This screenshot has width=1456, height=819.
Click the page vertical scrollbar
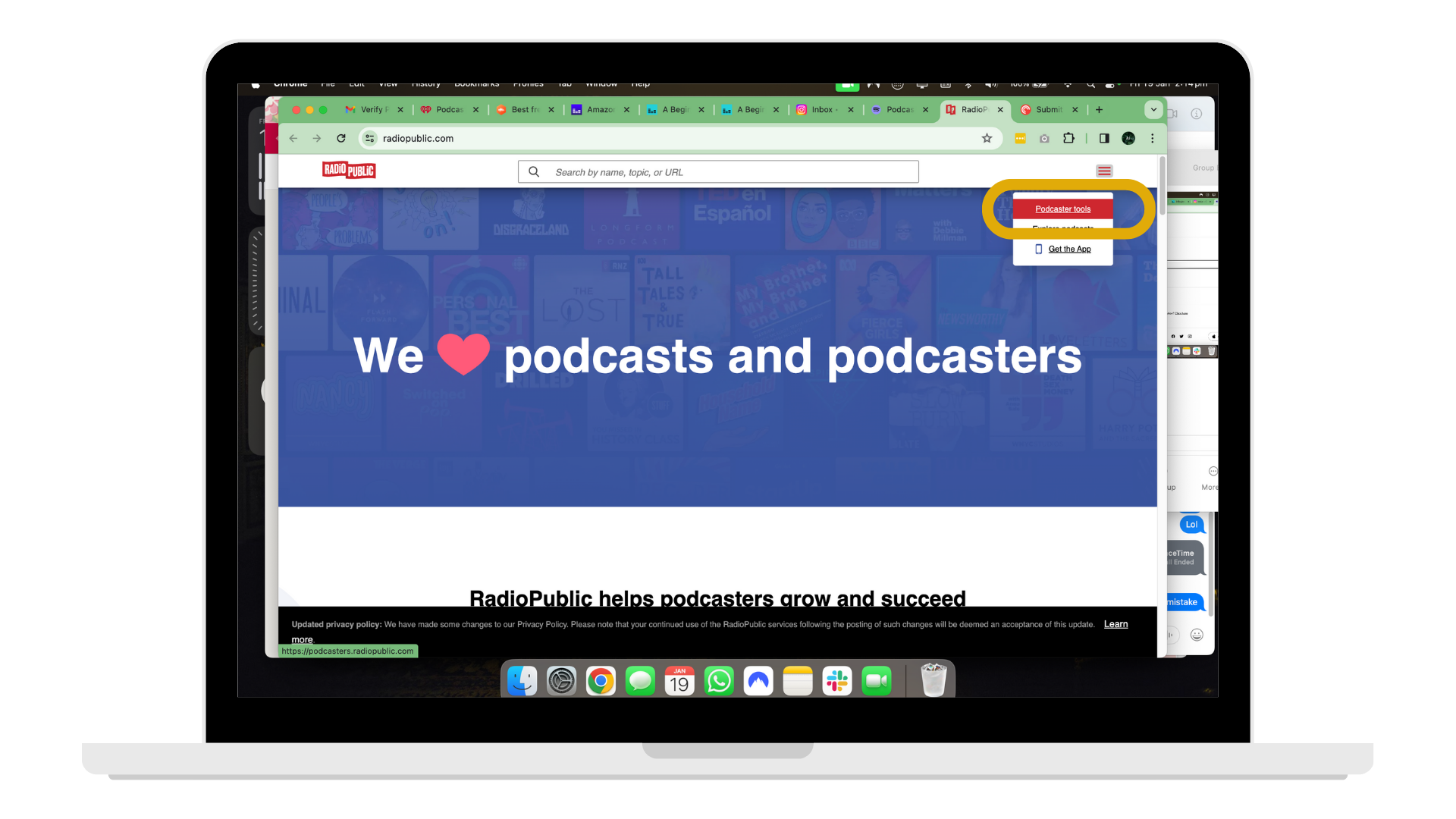(1162, 186)
